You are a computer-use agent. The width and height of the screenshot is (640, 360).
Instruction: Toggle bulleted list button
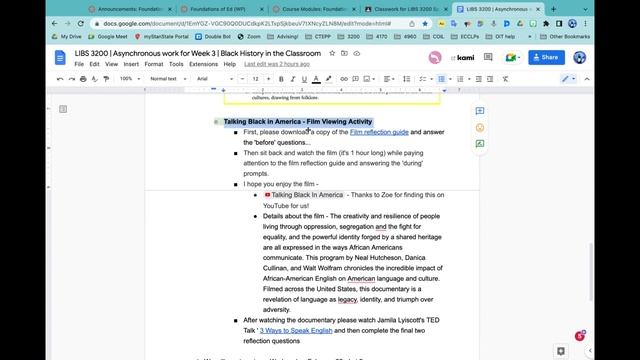441,79
